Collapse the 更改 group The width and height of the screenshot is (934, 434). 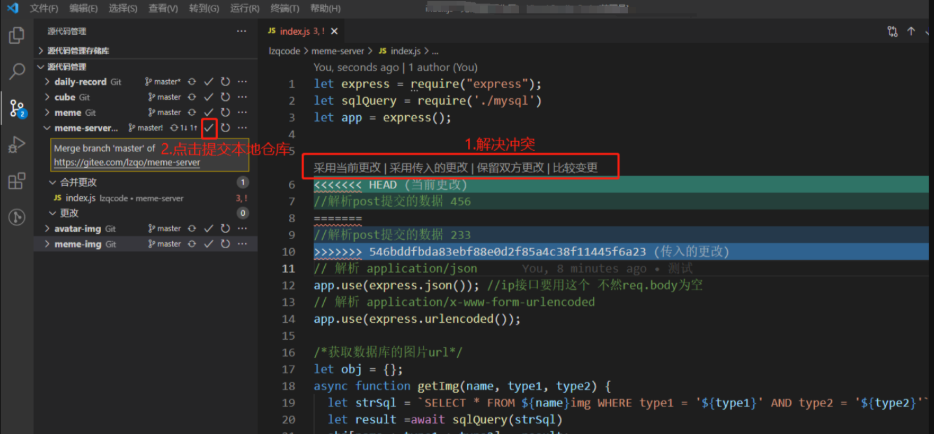tap(52, 213)
